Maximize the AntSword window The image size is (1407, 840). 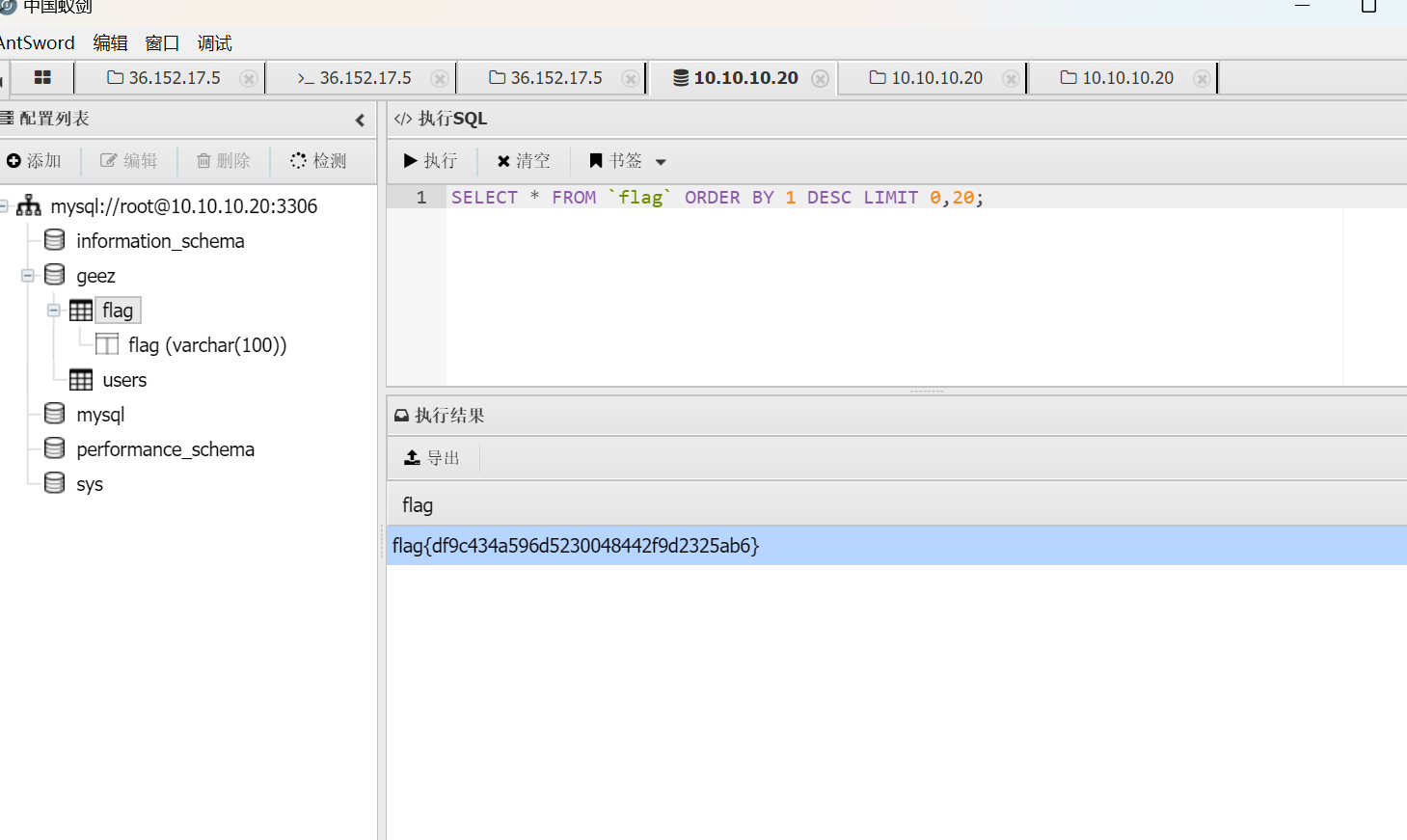(1368, 6)
